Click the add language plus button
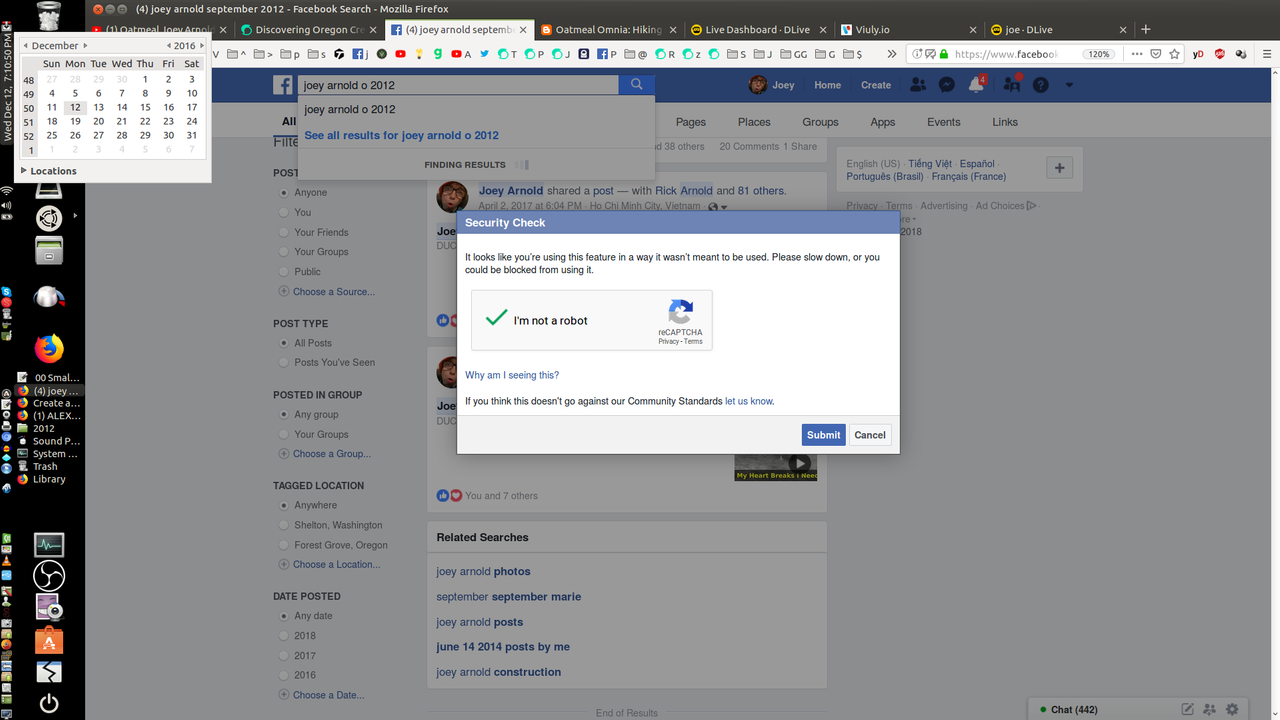The width and height of the screenshot is (1280, 720). [1060, 168]
